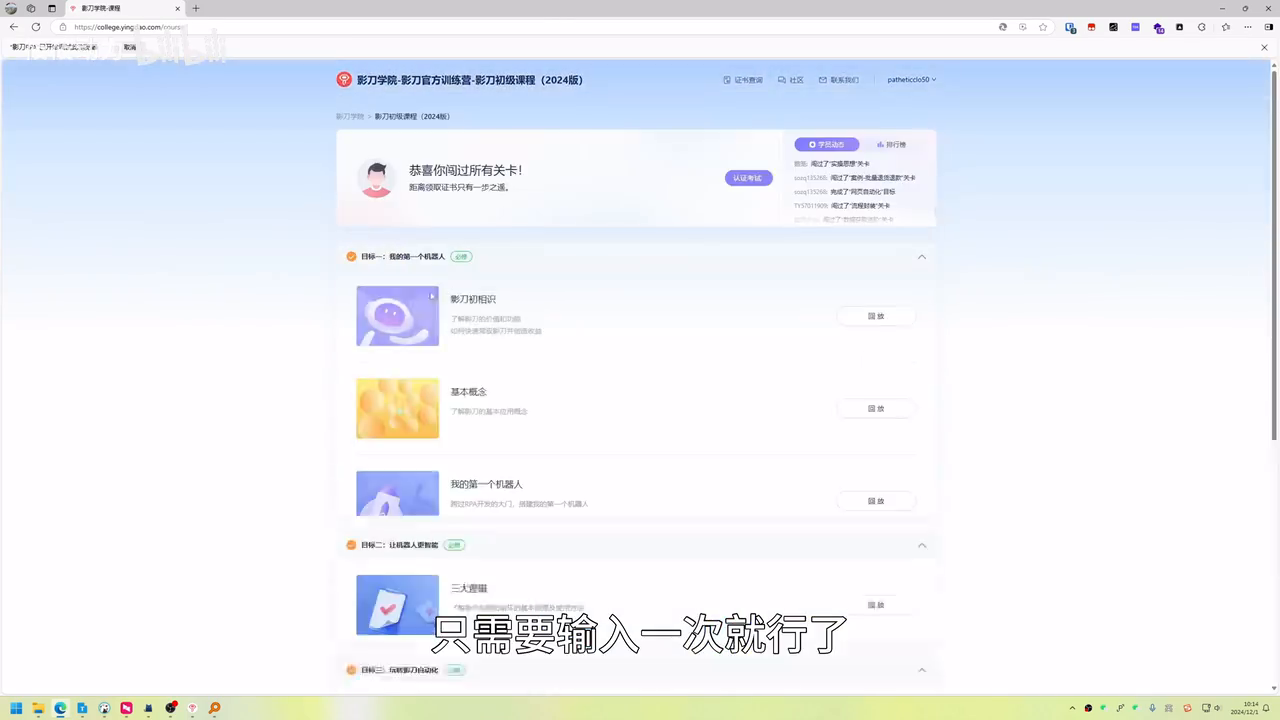Click the red 影刀学院 logo icon
Screen dimensions: 1280x720
344,80
